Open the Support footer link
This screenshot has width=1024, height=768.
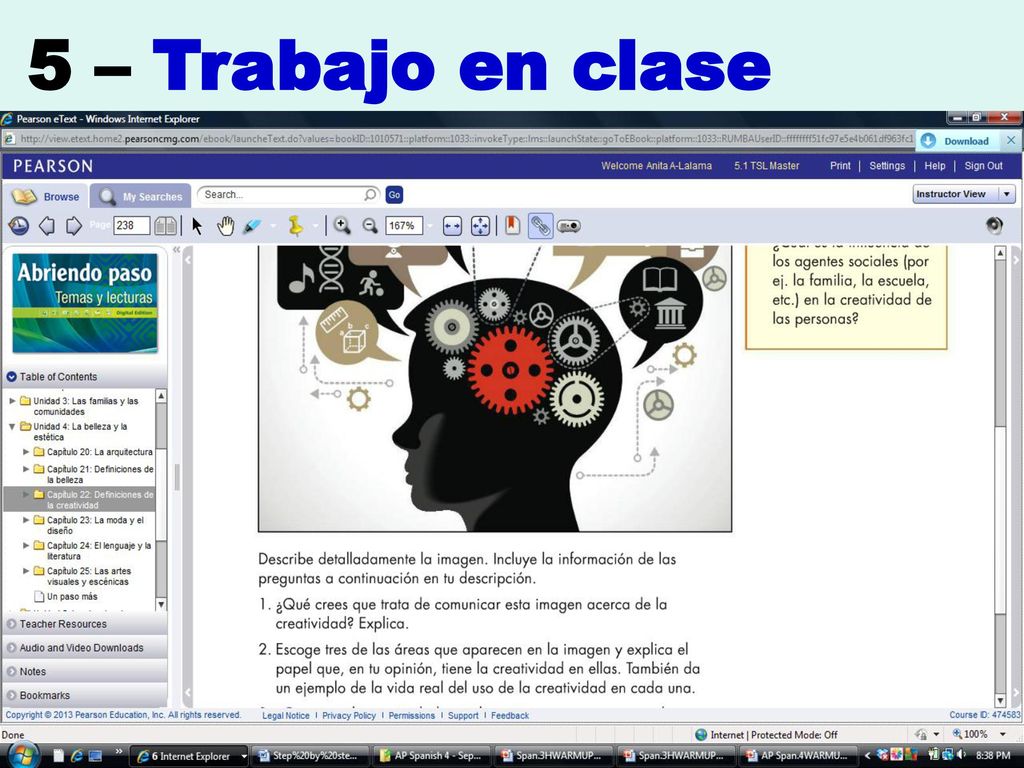[463, 716]
